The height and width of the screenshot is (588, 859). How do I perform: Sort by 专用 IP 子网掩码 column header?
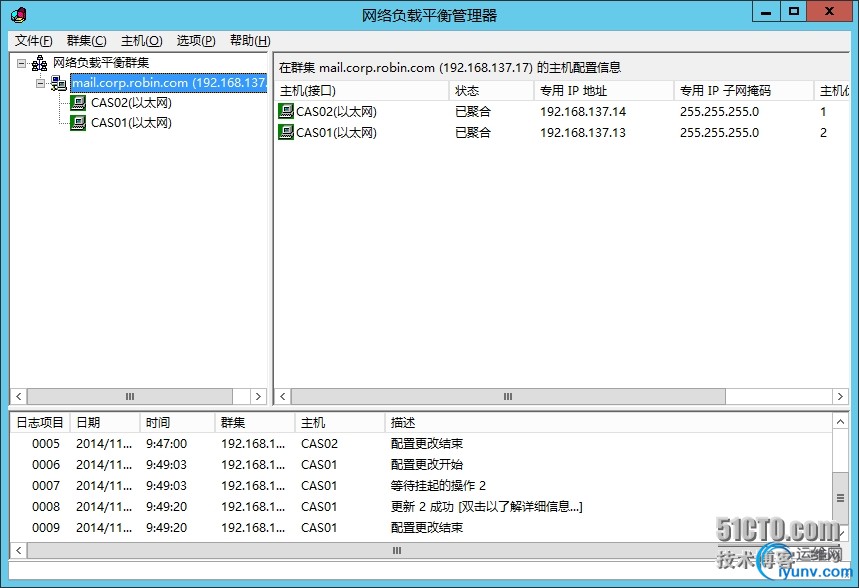click(x=743, y=90)
